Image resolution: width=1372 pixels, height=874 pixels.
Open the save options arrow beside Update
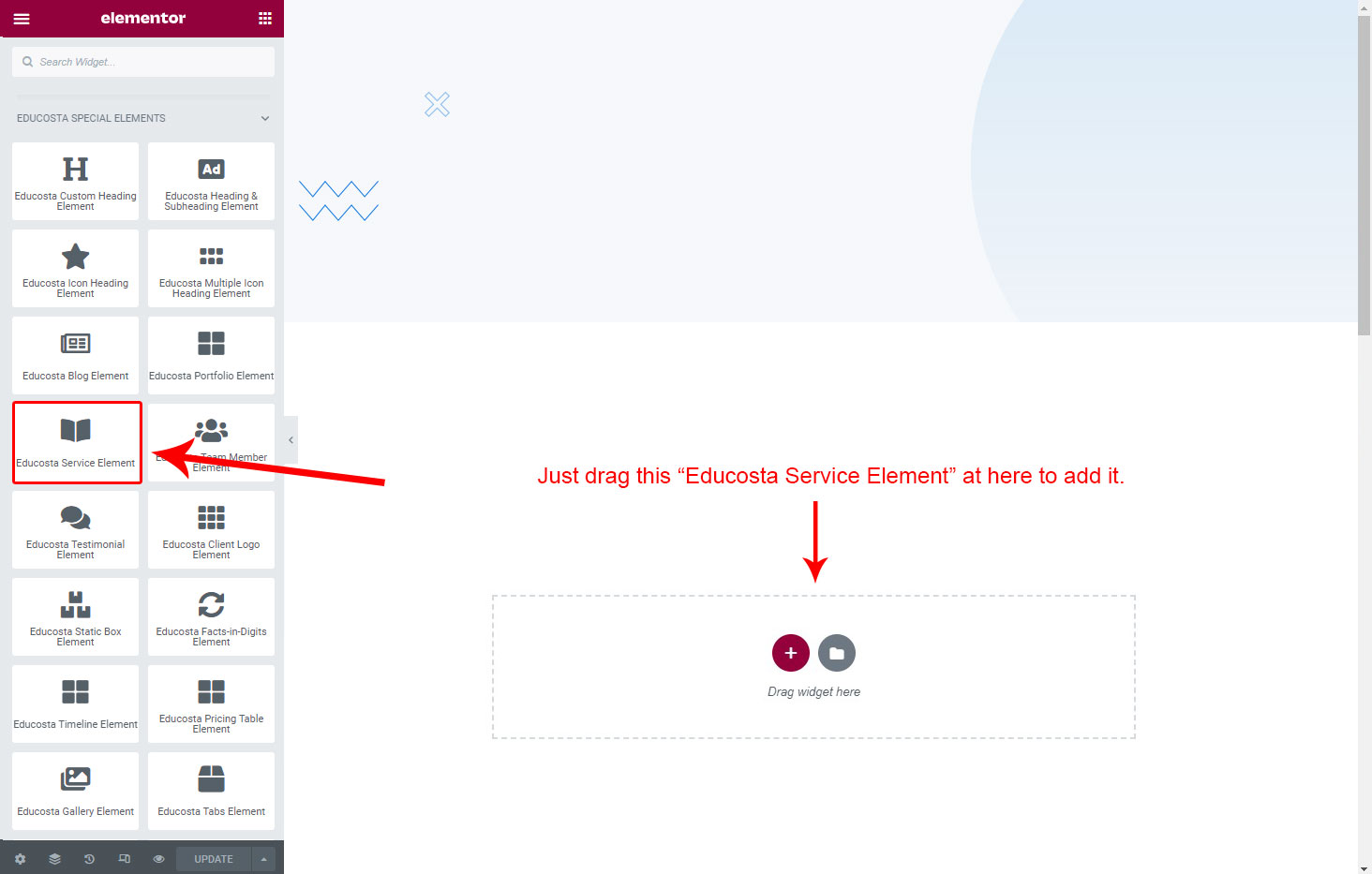264,859
